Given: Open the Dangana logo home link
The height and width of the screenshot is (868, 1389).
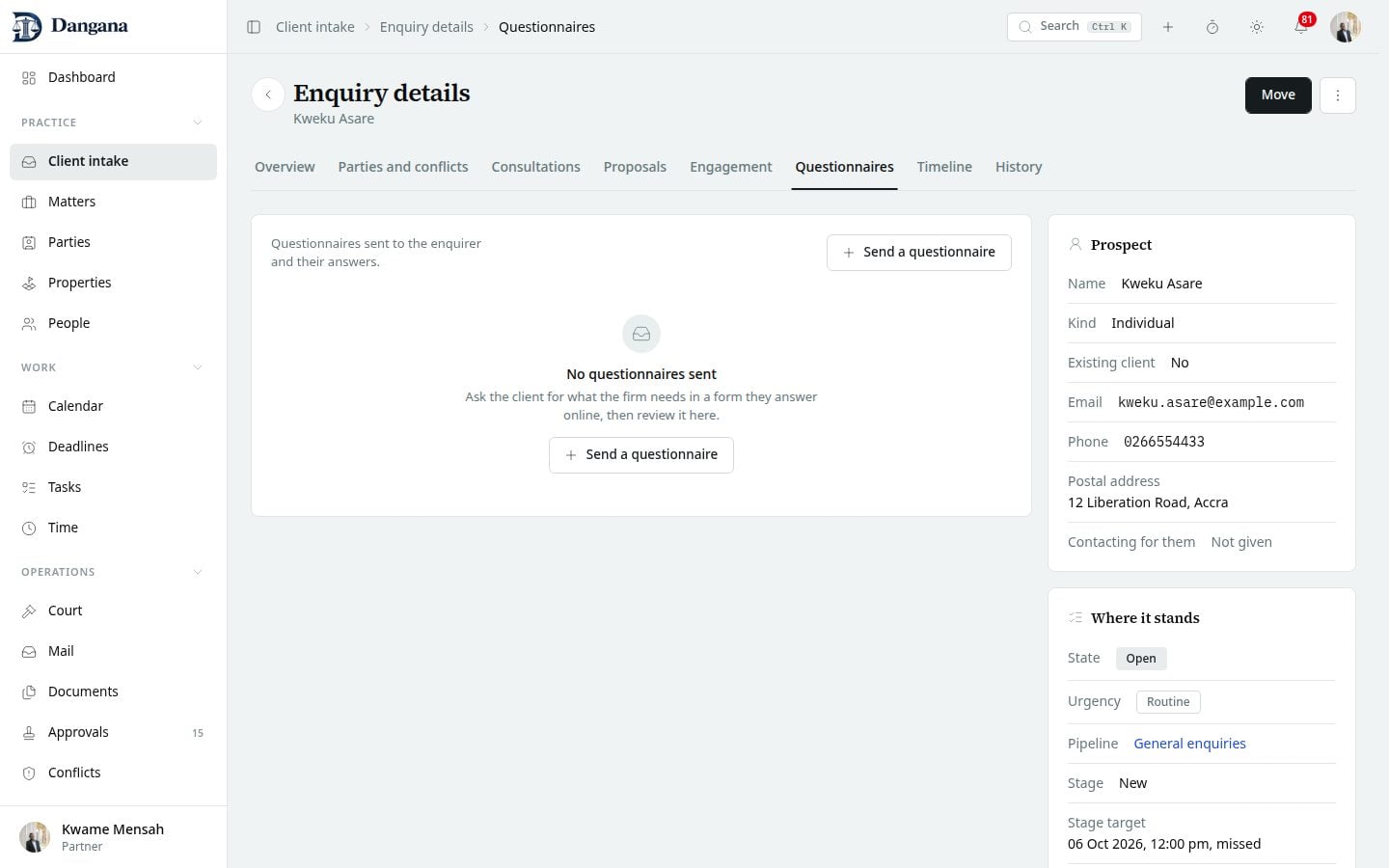Looking at the screenshot, I should tap(70, 26).
